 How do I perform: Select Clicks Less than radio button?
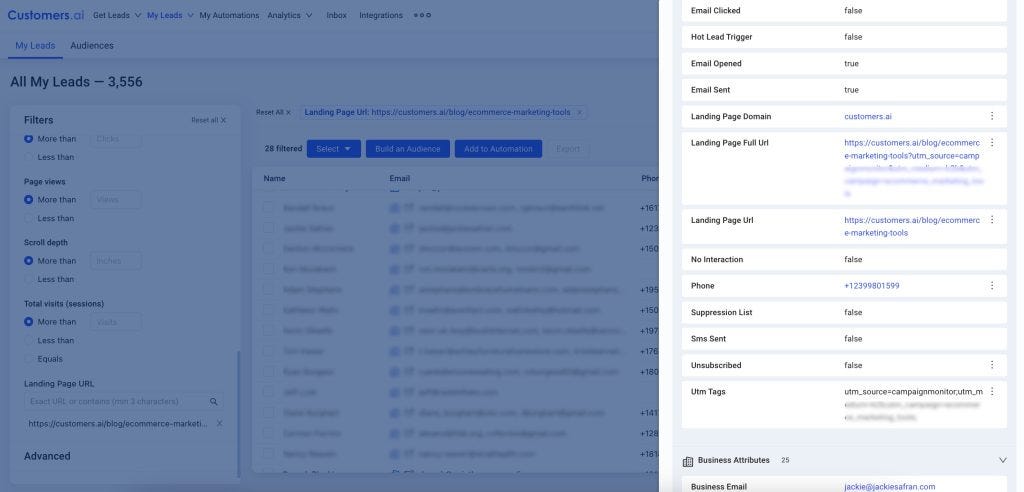[29, 157]
